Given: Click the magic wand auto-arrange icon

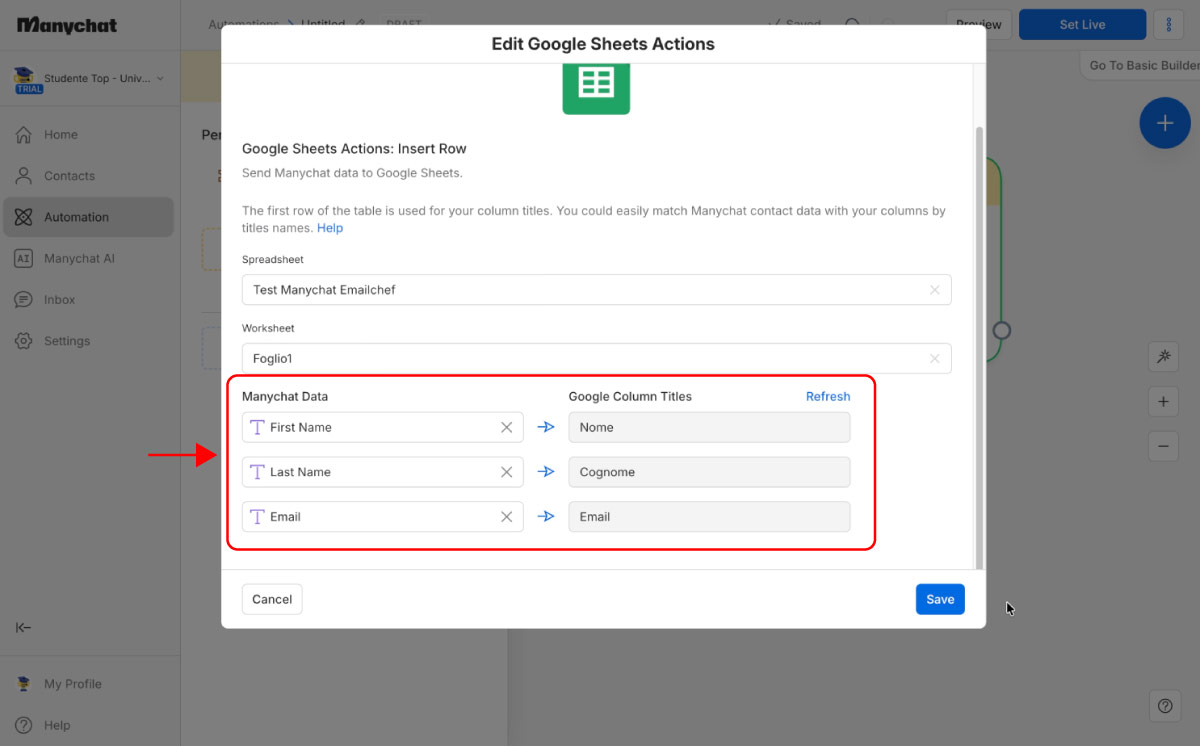Looking at the screenshot, I should tap(1164, 356).
